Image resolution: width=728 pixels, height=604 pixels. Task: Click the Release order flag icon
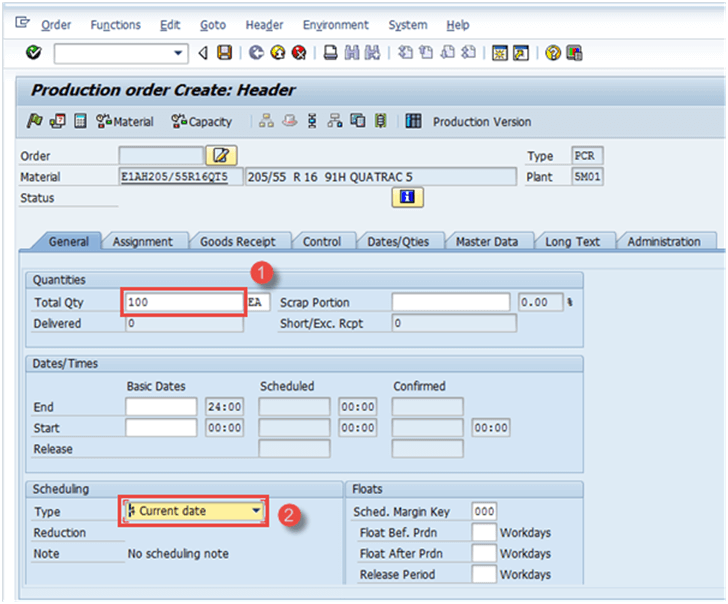35,121
